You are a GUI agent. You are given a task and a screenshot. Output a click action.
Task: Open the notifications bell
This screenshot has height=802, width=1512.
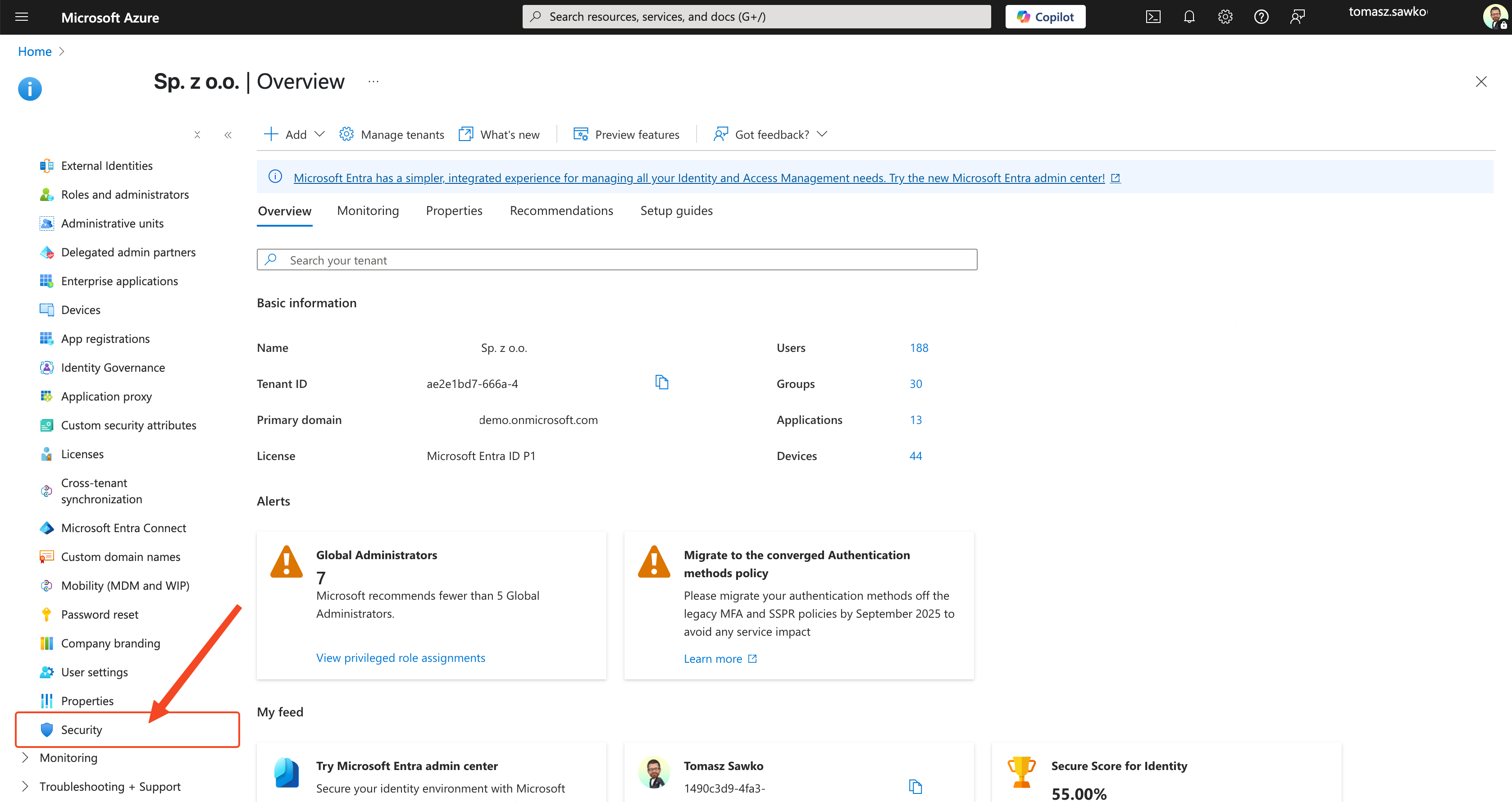click(1189, 17)
